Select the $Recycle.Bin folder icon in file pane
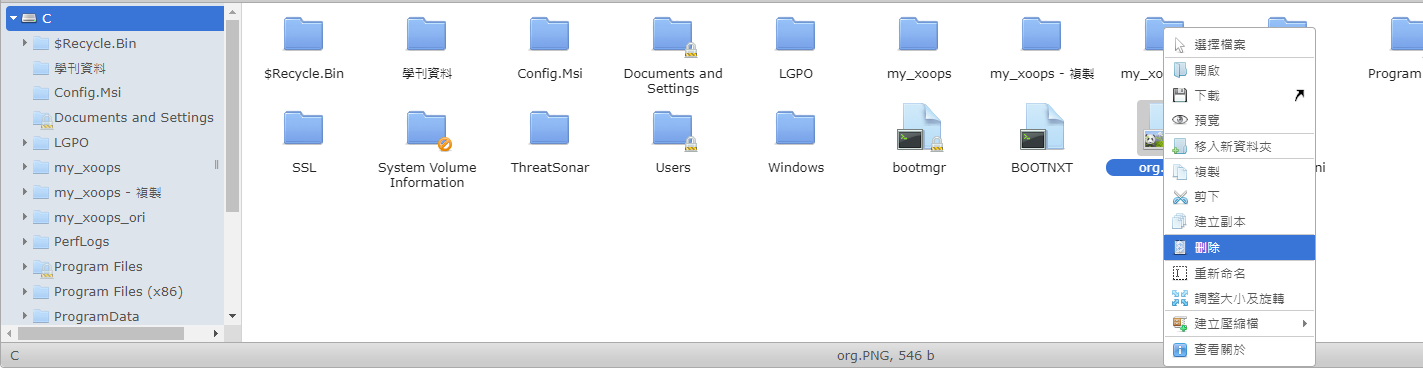Screen dimensions: 1423x368 [304, 35]
